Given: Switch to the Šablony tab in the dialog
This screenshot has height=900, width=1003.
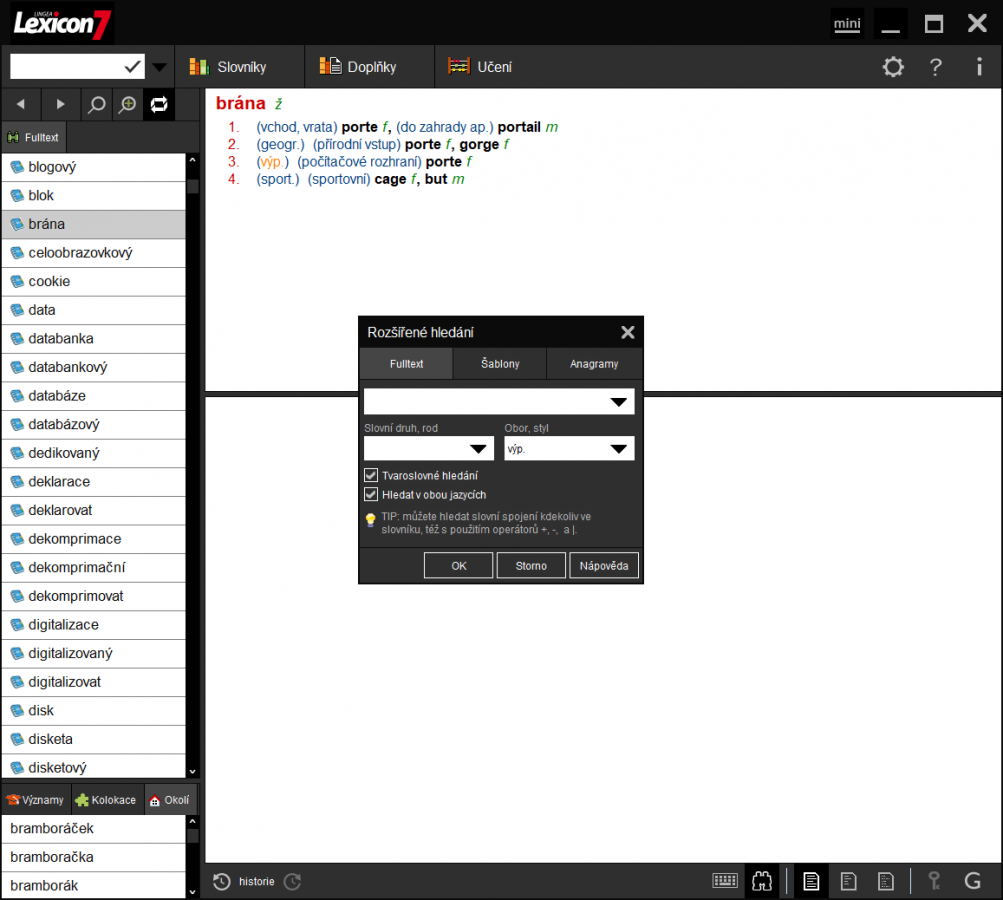Looking at the screenshot, I should [498, 364].
